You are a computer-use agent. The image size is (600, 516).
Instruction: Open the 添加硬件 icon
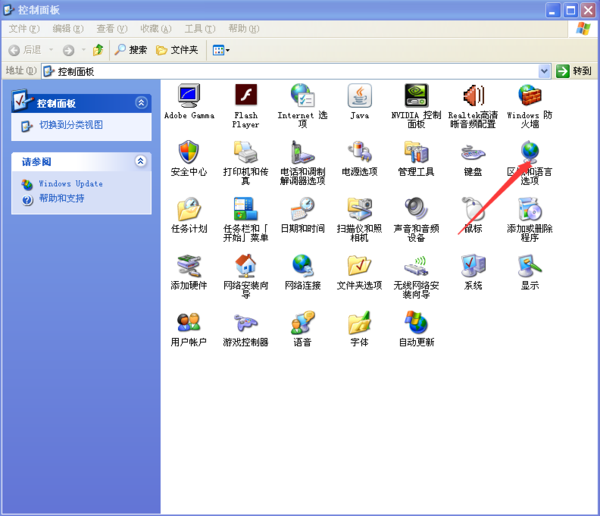coord(189,266)
